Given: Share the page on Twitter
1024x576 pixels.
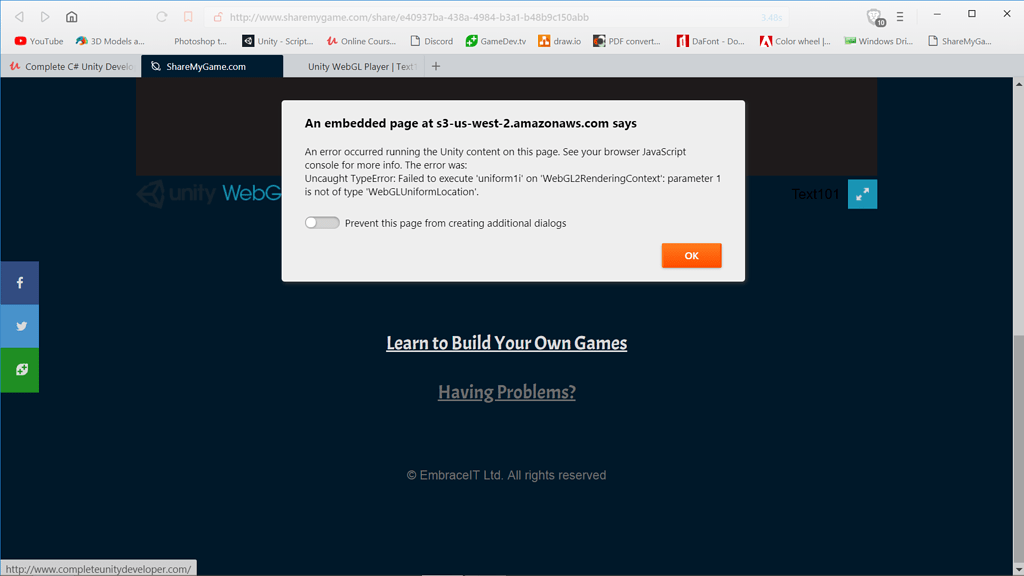Looking at the screenshot, I should coord(19,326).
